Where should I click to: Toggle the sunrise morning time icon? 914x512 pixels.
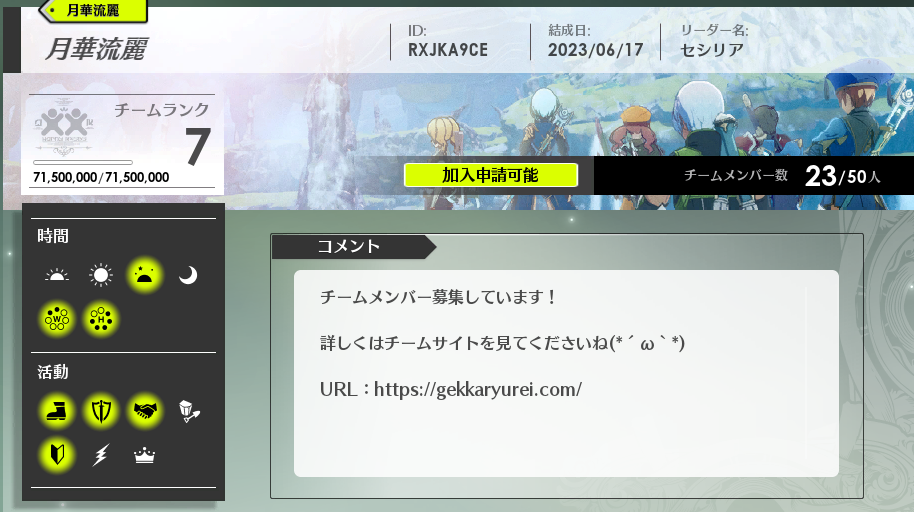(57, 275)
